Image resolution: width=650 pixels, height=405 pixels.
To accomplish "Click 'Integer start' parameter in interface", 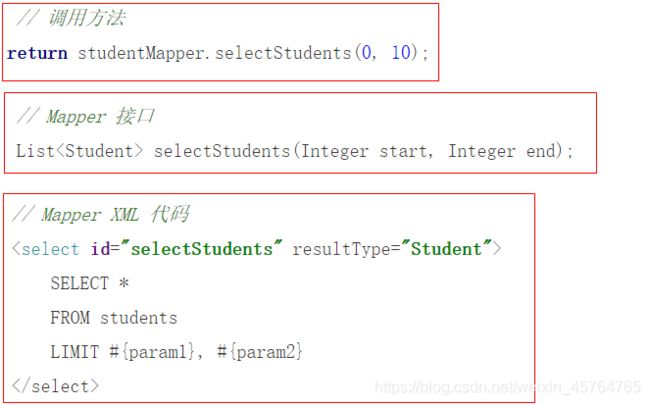I will click(364, 151).
